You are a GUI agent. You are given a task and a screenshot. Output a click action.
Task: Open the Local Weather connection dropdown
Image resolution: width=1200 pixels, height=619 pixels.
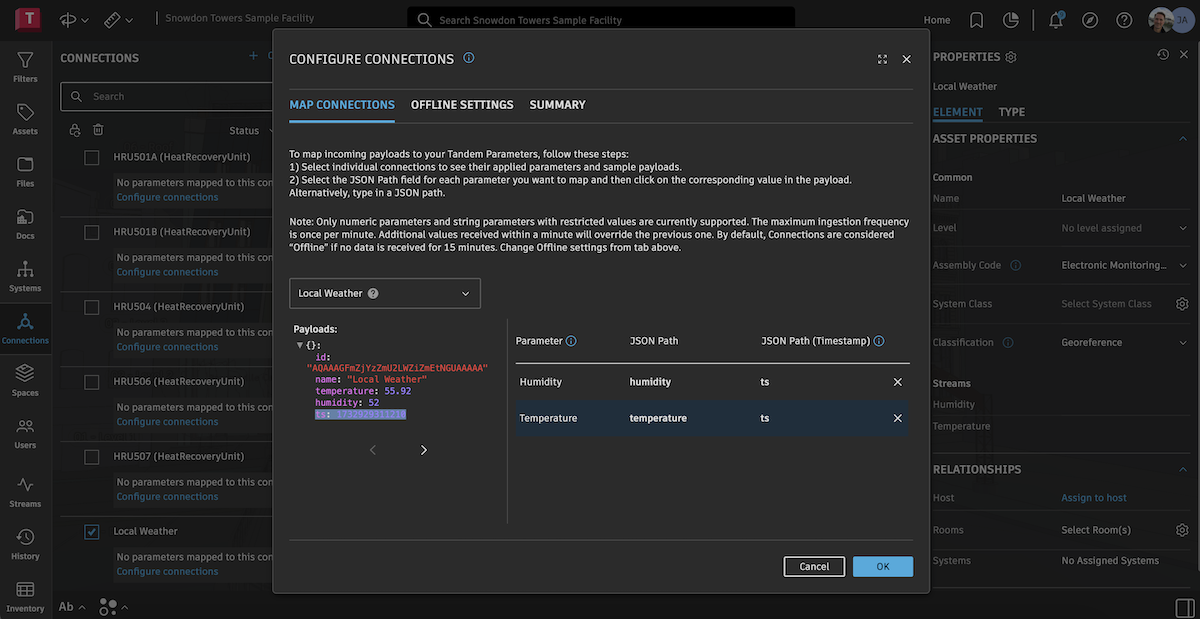(385, 293)
